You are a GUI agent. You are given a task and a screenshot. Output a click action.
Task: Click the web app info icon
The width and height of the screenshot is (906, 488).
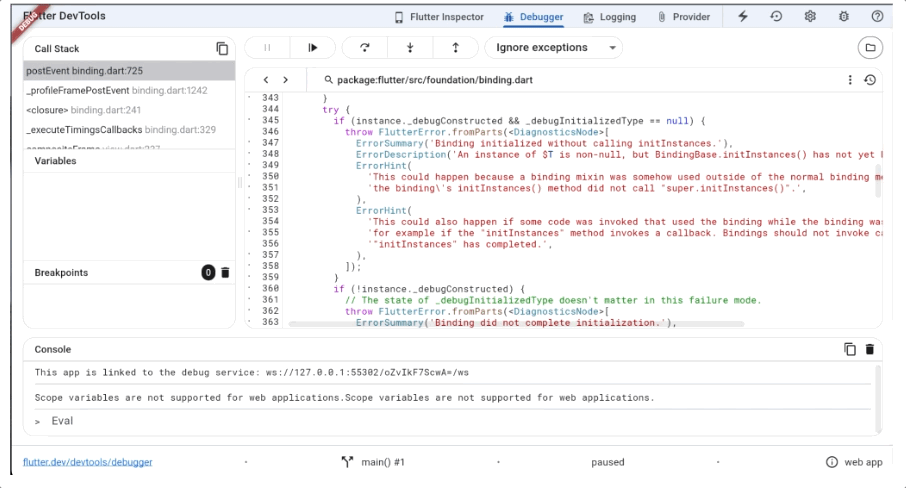(x=831, y=462)
